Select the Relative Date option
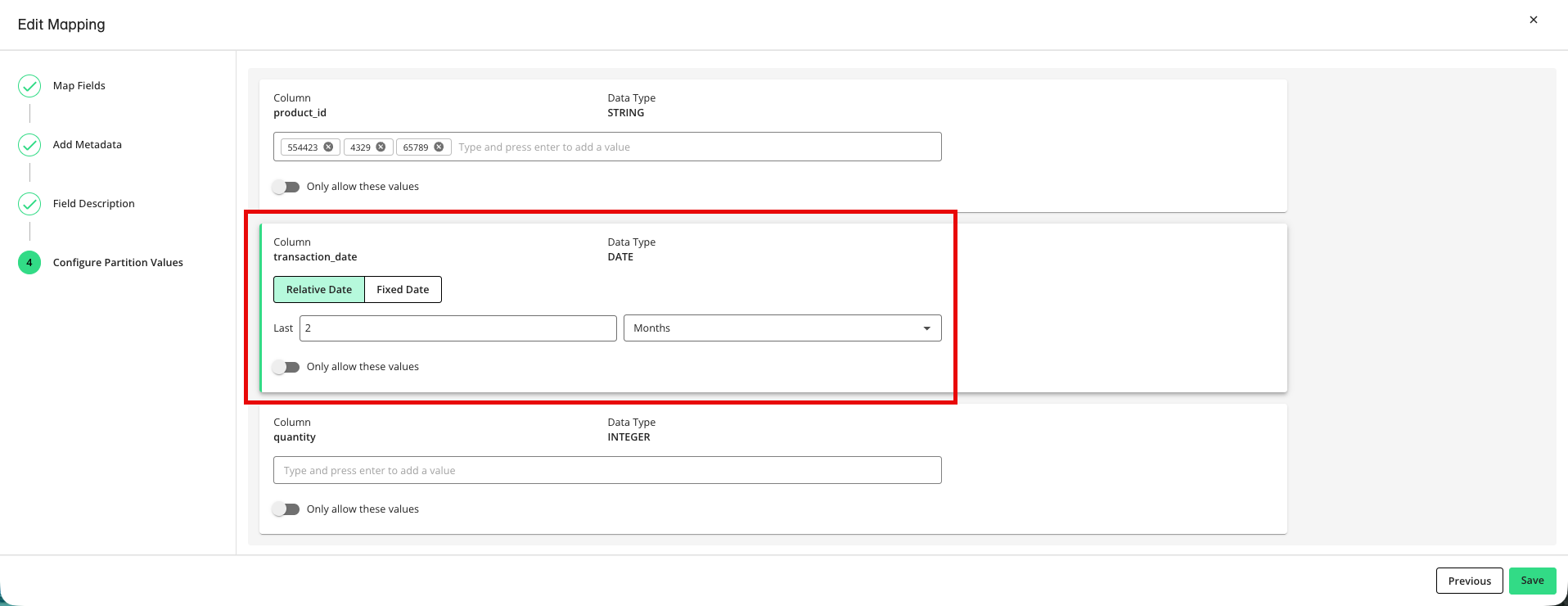Image resolution: width=1568 pixels, height=606 pixels. (319, 290)
